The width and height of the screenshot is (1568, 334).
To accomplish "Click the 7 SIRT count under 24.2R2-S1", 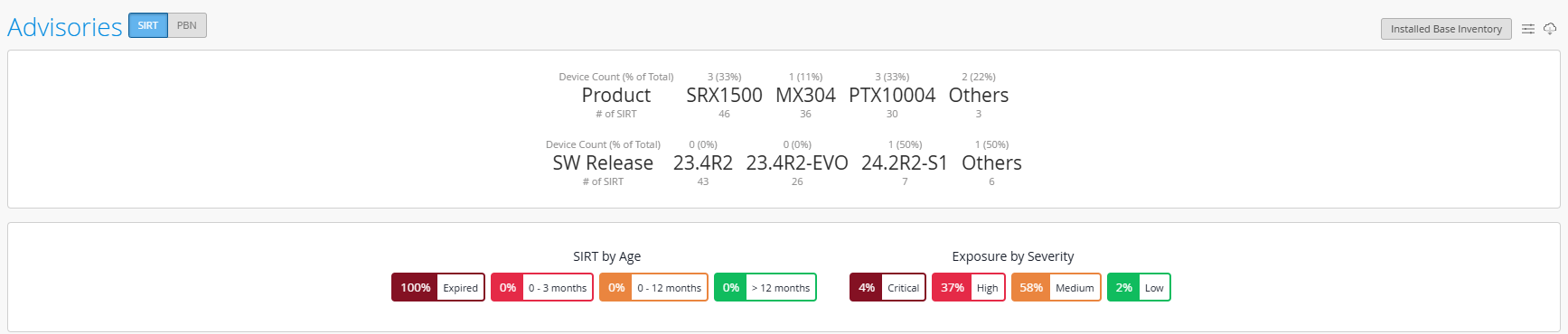I will coord(905,181).
